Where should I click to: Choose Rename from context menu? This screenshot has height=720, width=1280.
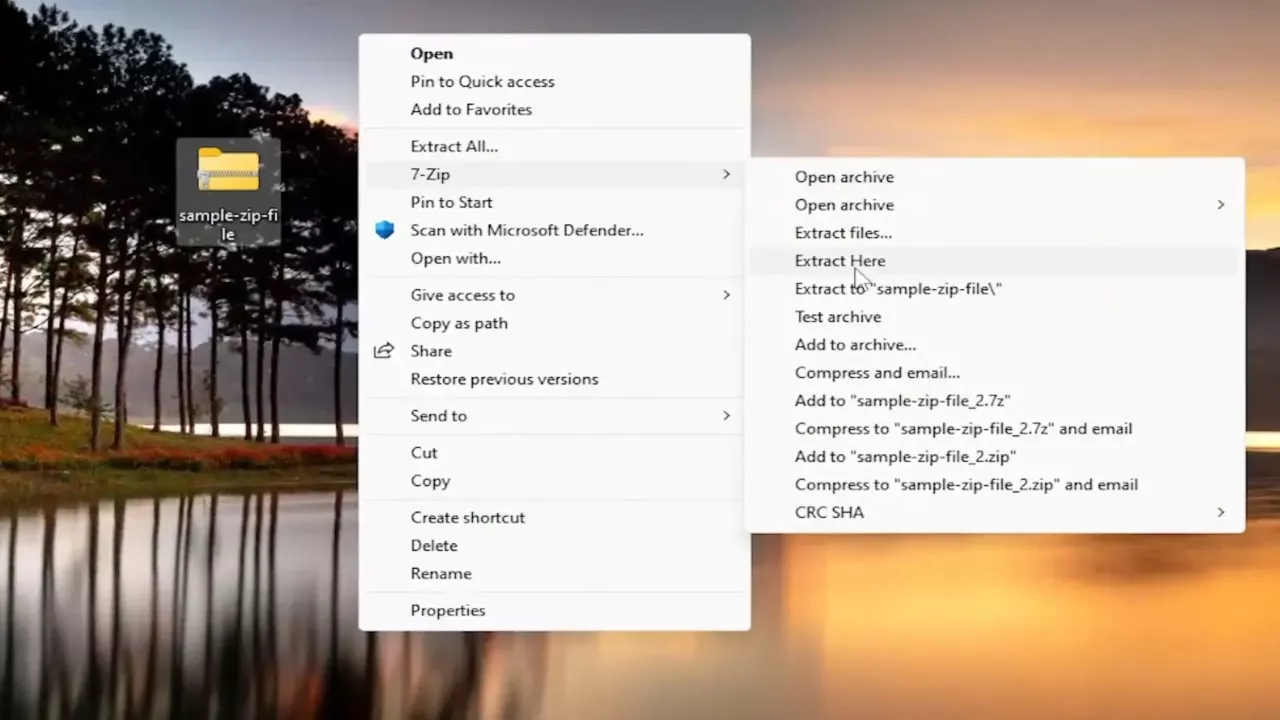click(440, 573)
